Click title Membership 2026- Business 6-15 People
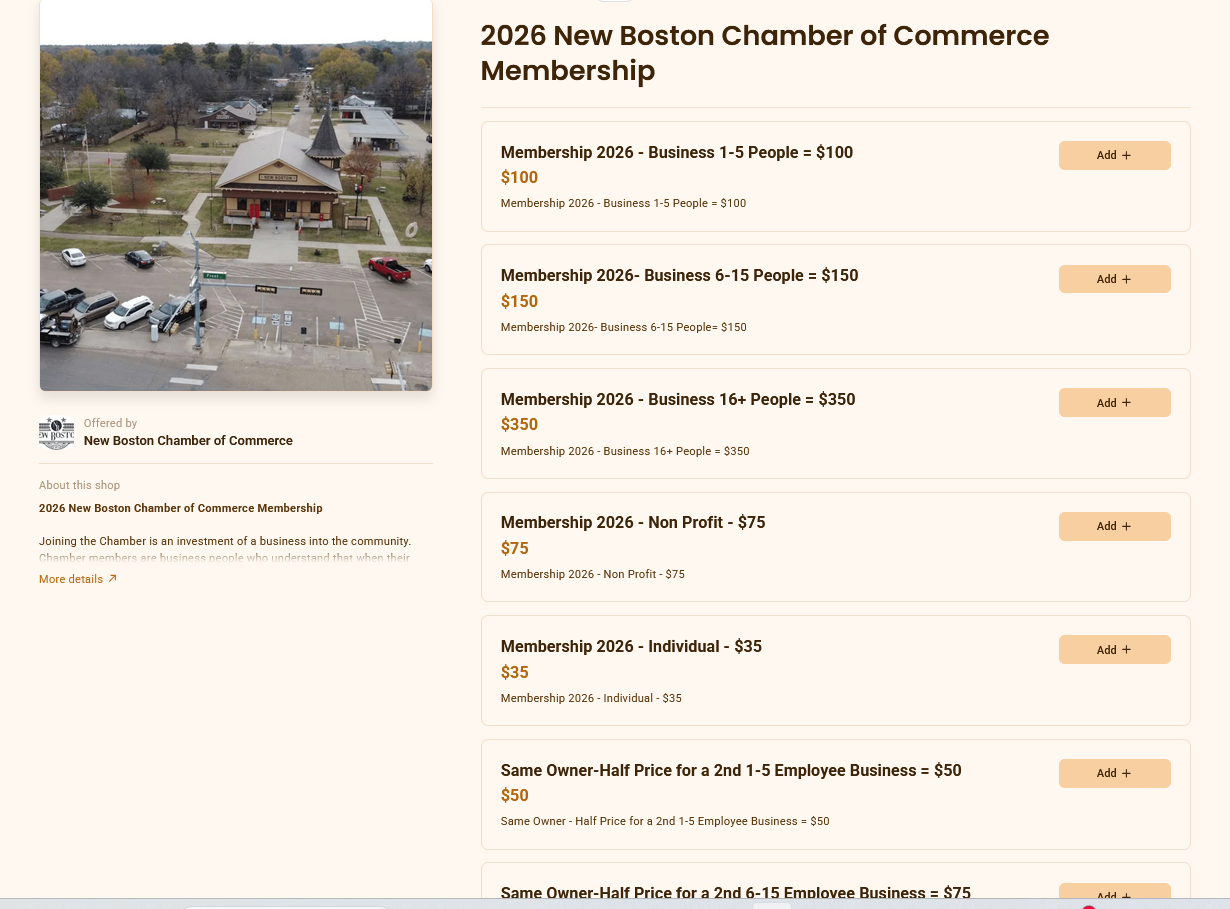 680,275
